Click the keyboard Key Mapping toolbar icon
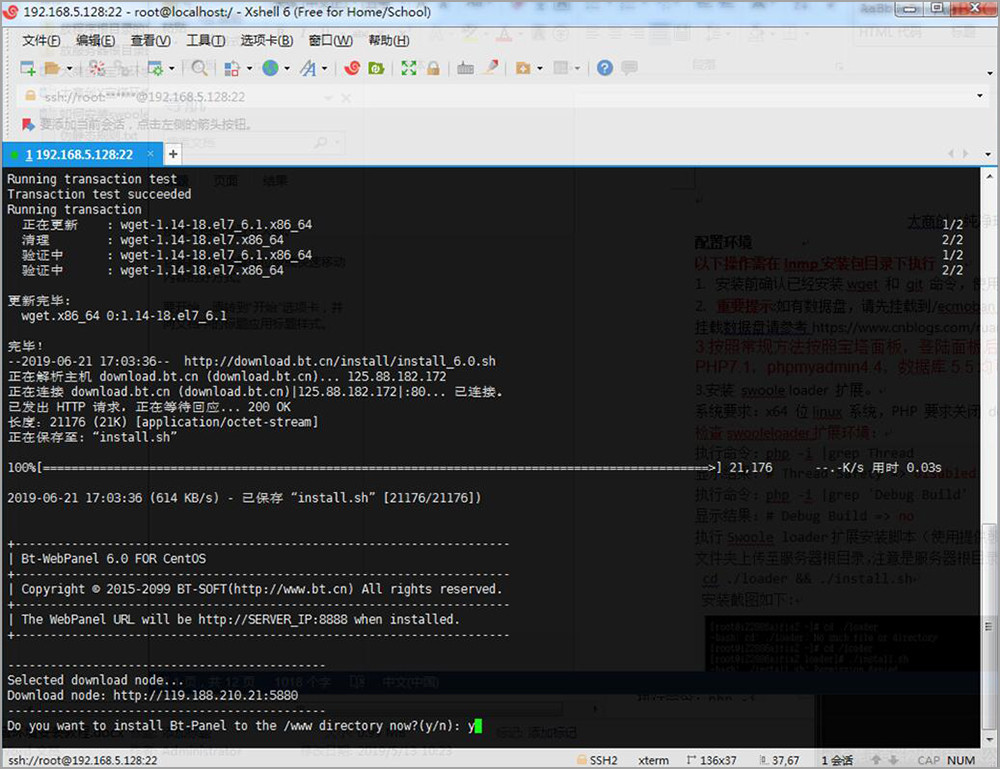Screen dimensions: 1000x769 coord(466,68)
